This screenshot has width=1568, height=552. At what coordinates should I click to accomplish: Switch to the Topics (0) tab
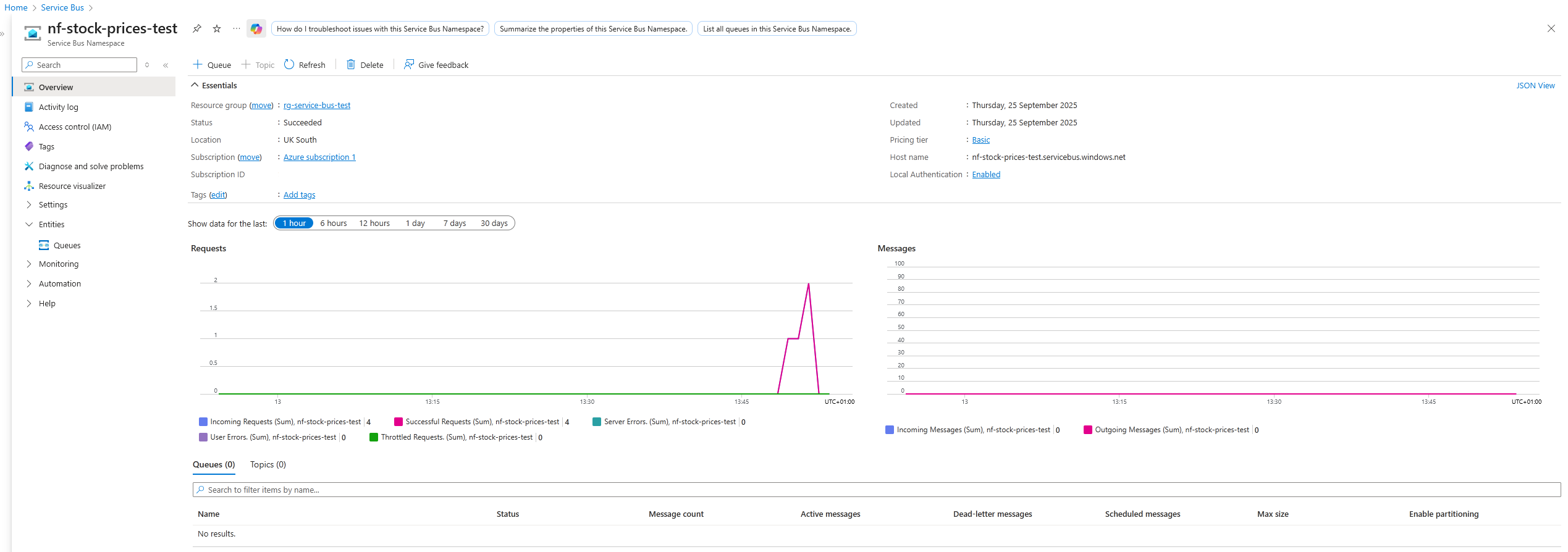pos(268,465)
